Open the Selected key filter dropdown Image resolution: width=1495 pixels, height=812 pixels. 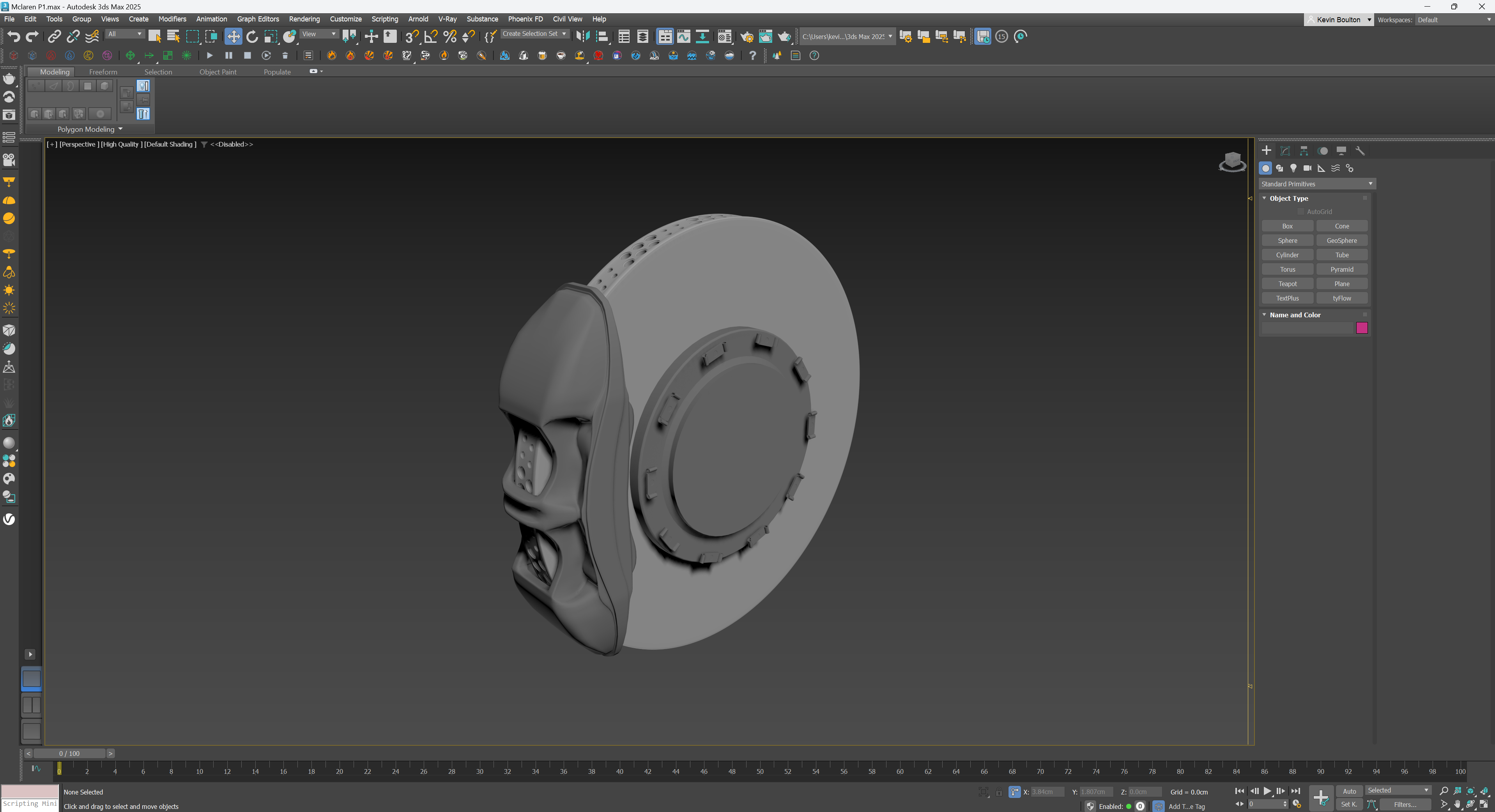1398,791
